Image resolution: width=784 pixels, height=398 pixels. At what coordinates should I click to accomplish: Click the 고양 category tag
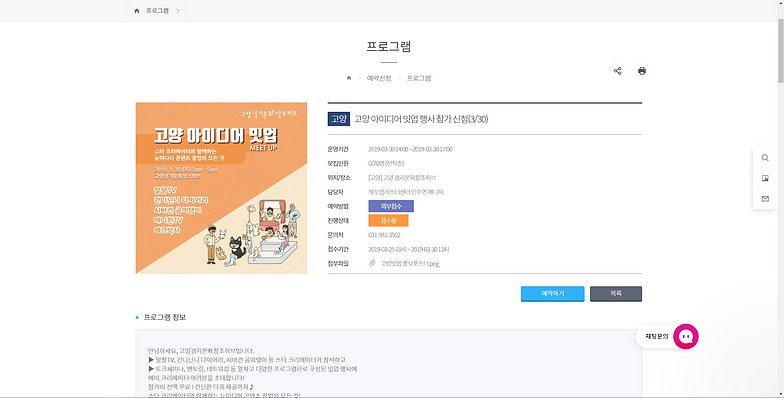click(338, 118)
